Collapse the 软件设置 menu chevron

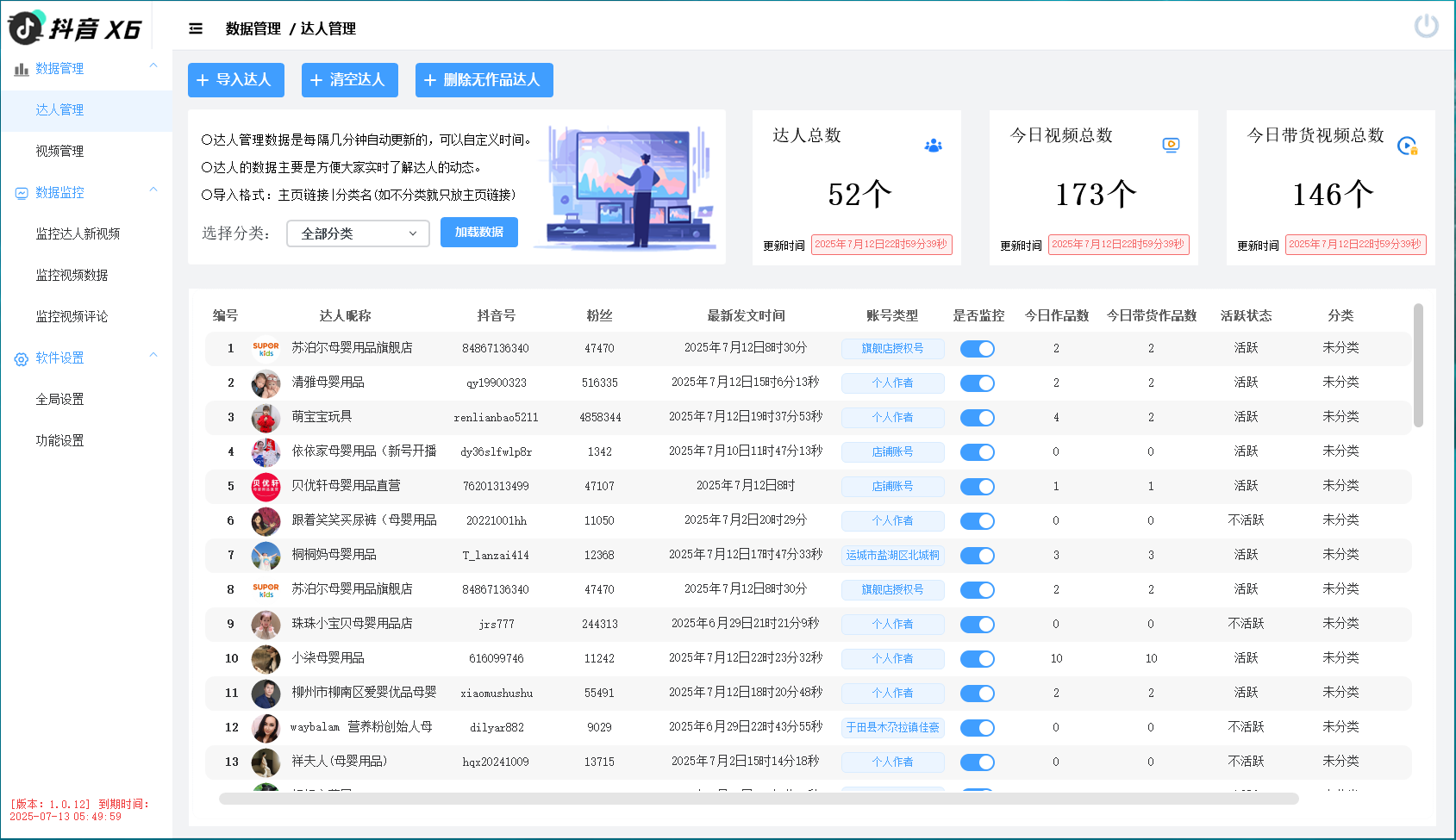153,355
